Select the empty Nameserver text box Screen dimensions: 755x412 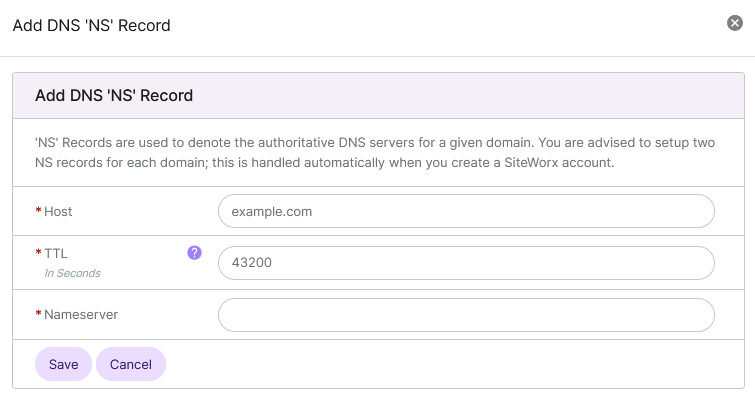click(x=466, y=314)
